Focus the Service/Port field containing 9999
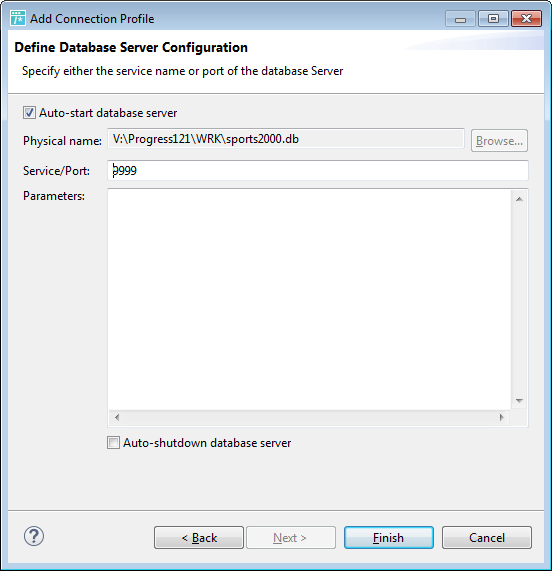This screenshot has height=571, width=552. pos(318,170)
